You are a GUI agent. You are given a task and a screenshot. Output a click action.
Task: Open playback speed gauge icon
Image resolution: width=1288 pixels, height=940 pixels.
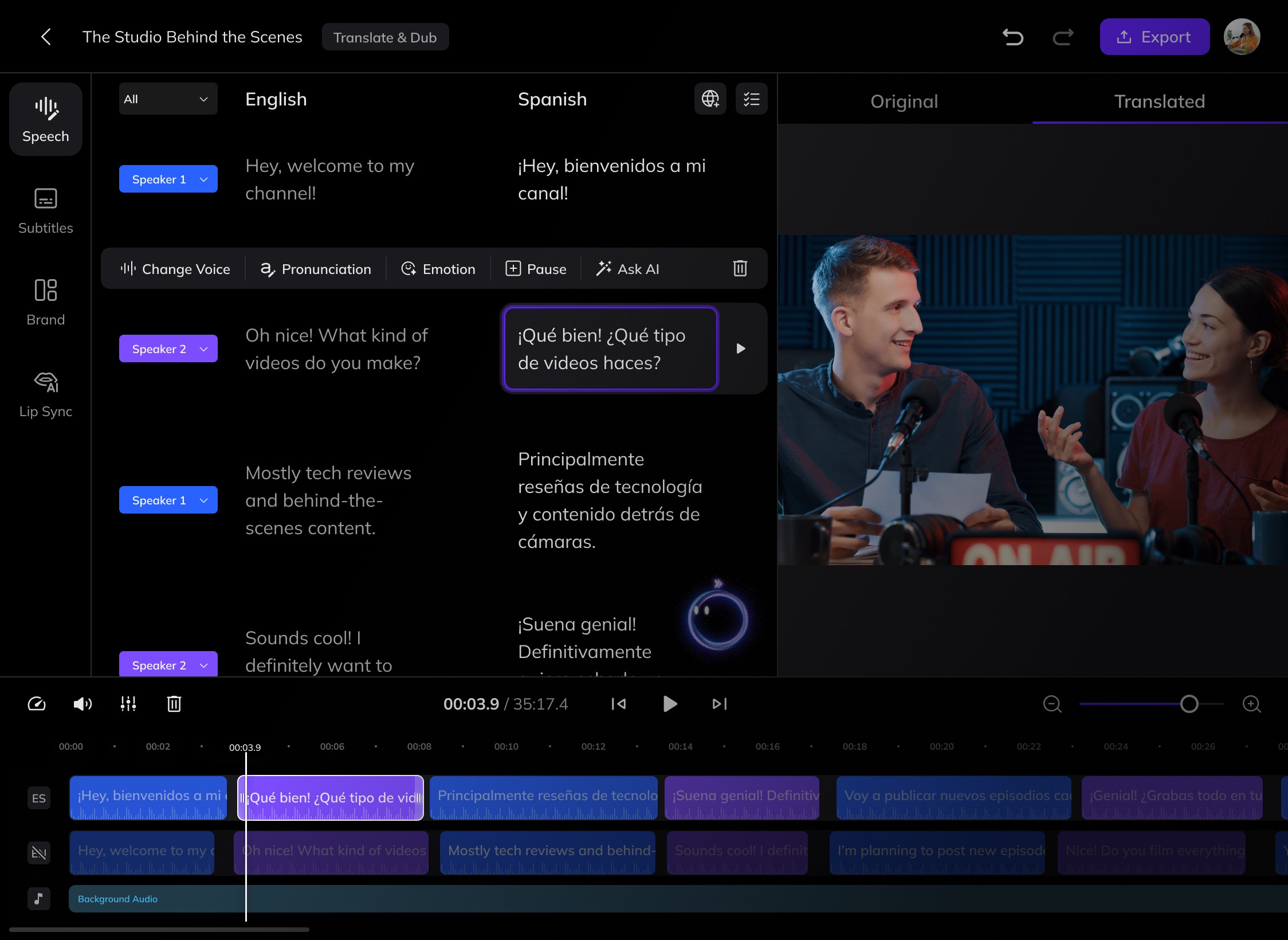coord(37,704)
